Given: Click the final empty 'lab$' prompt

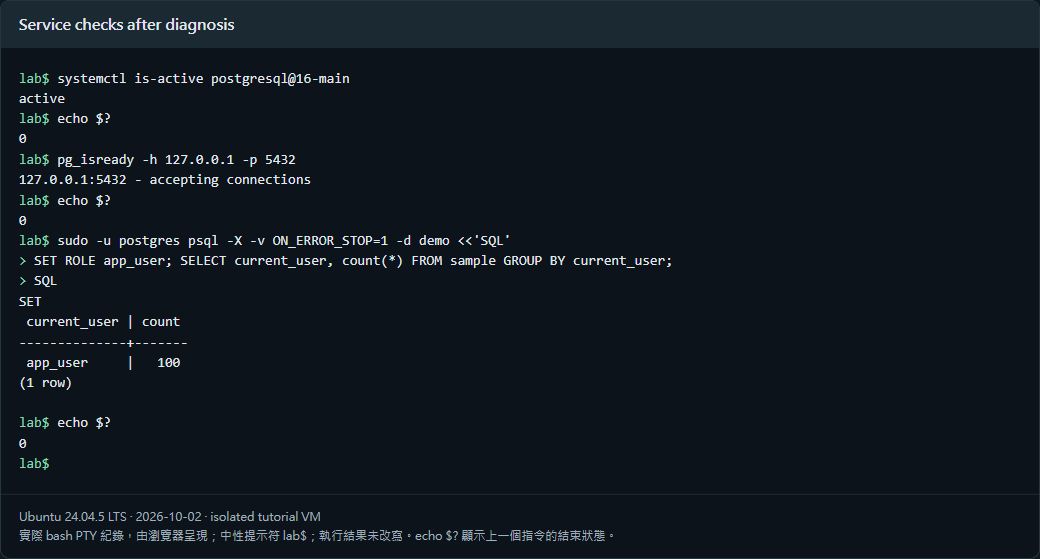Looking at the screenshot, I should [x=34, y=464].
